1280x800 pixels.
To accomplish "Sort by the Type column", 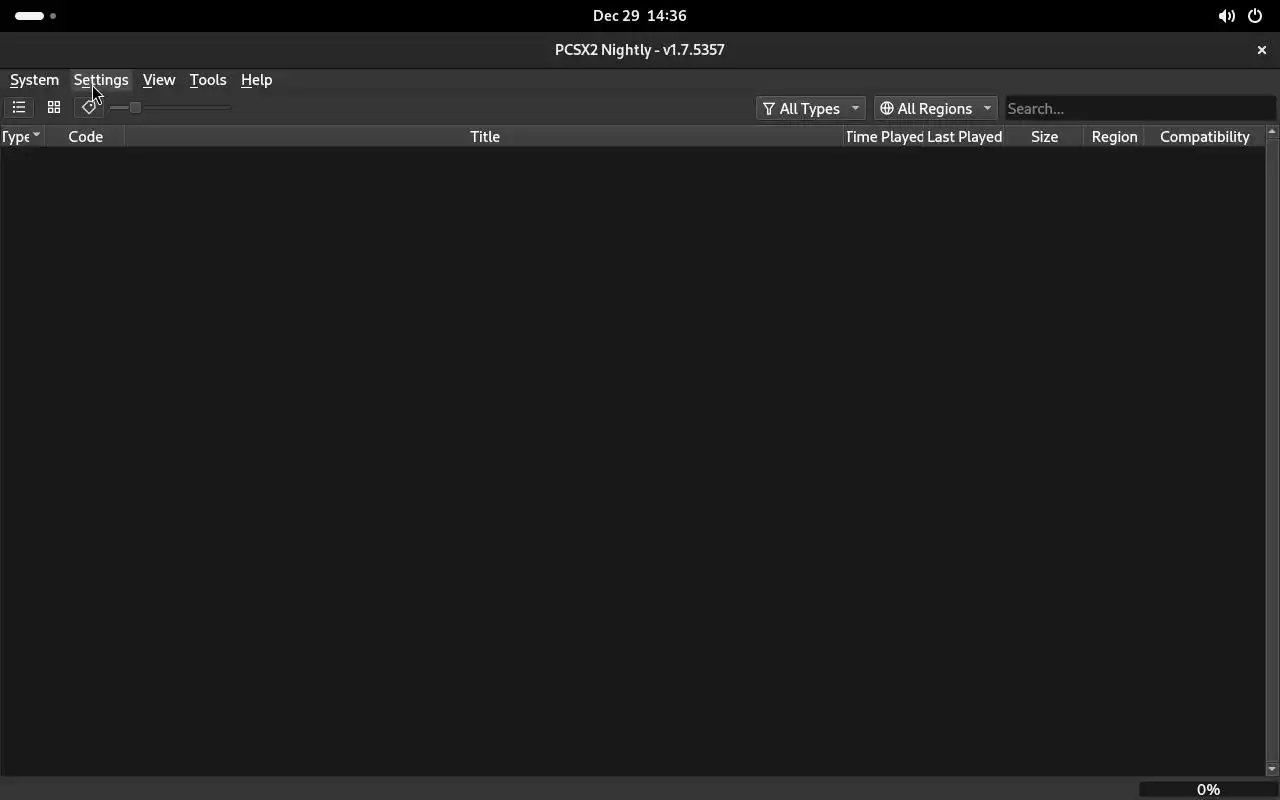I will 21,137.
